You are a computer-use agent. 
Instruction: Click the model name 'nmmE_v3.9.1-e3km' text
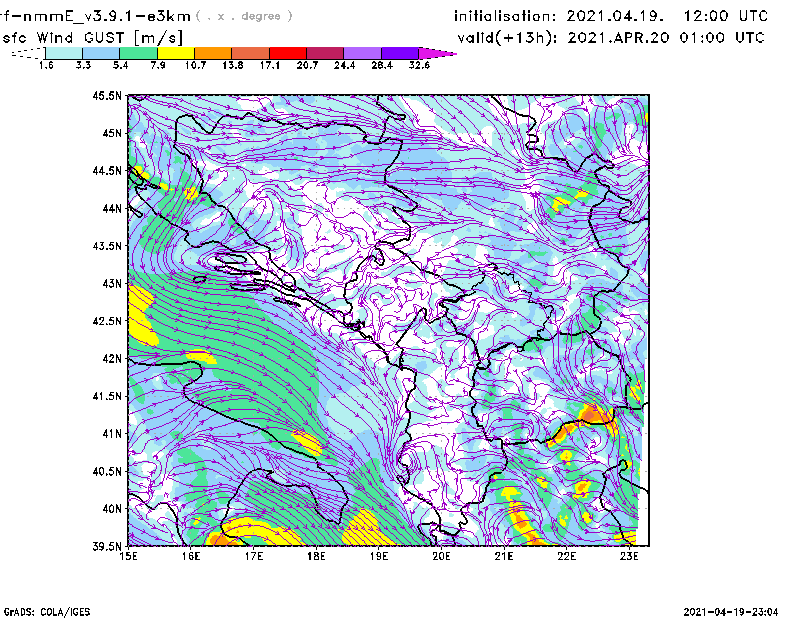point(107,16)
